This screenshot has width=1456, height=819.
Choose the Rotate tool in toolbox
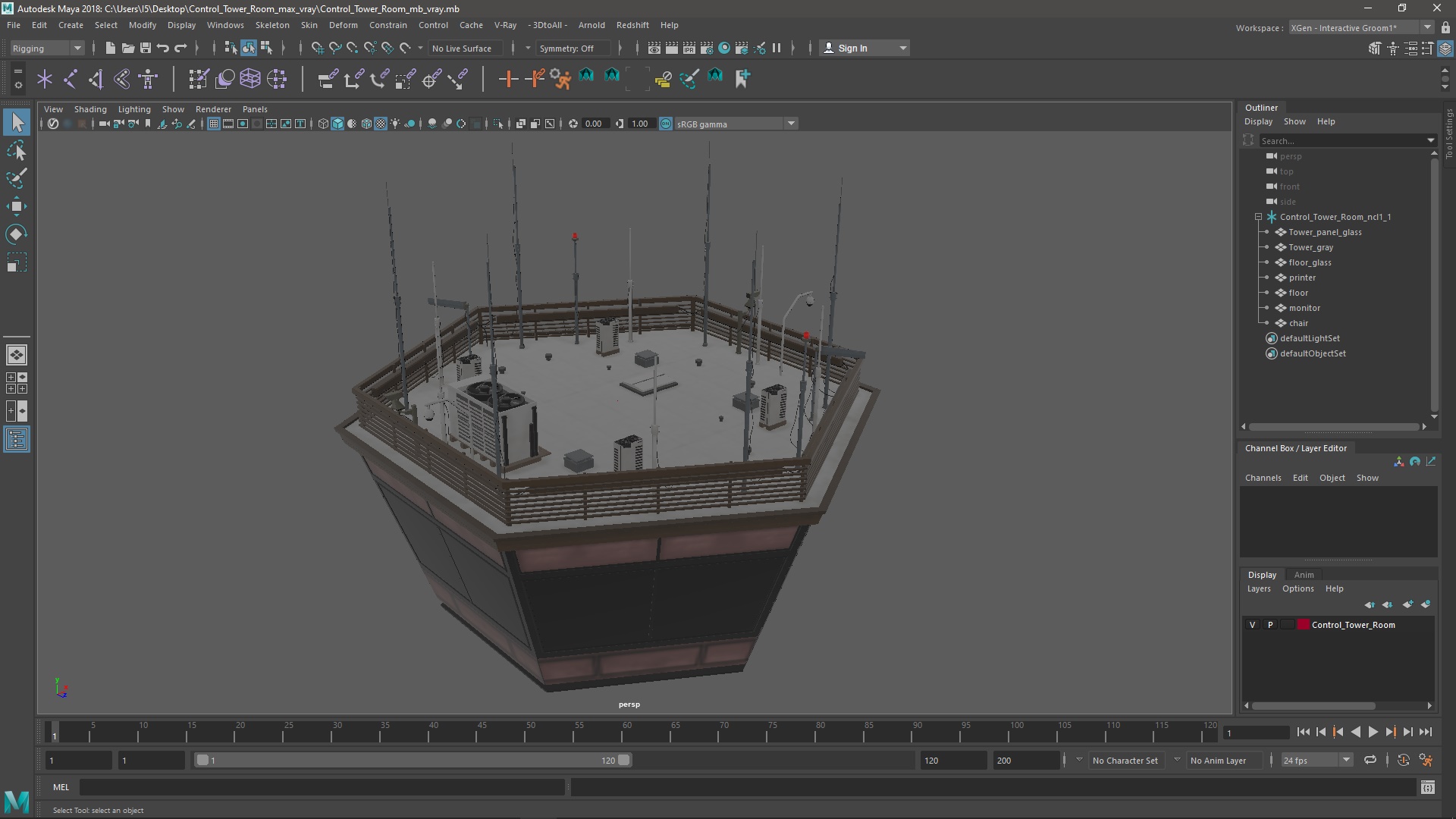coord(17,234)
